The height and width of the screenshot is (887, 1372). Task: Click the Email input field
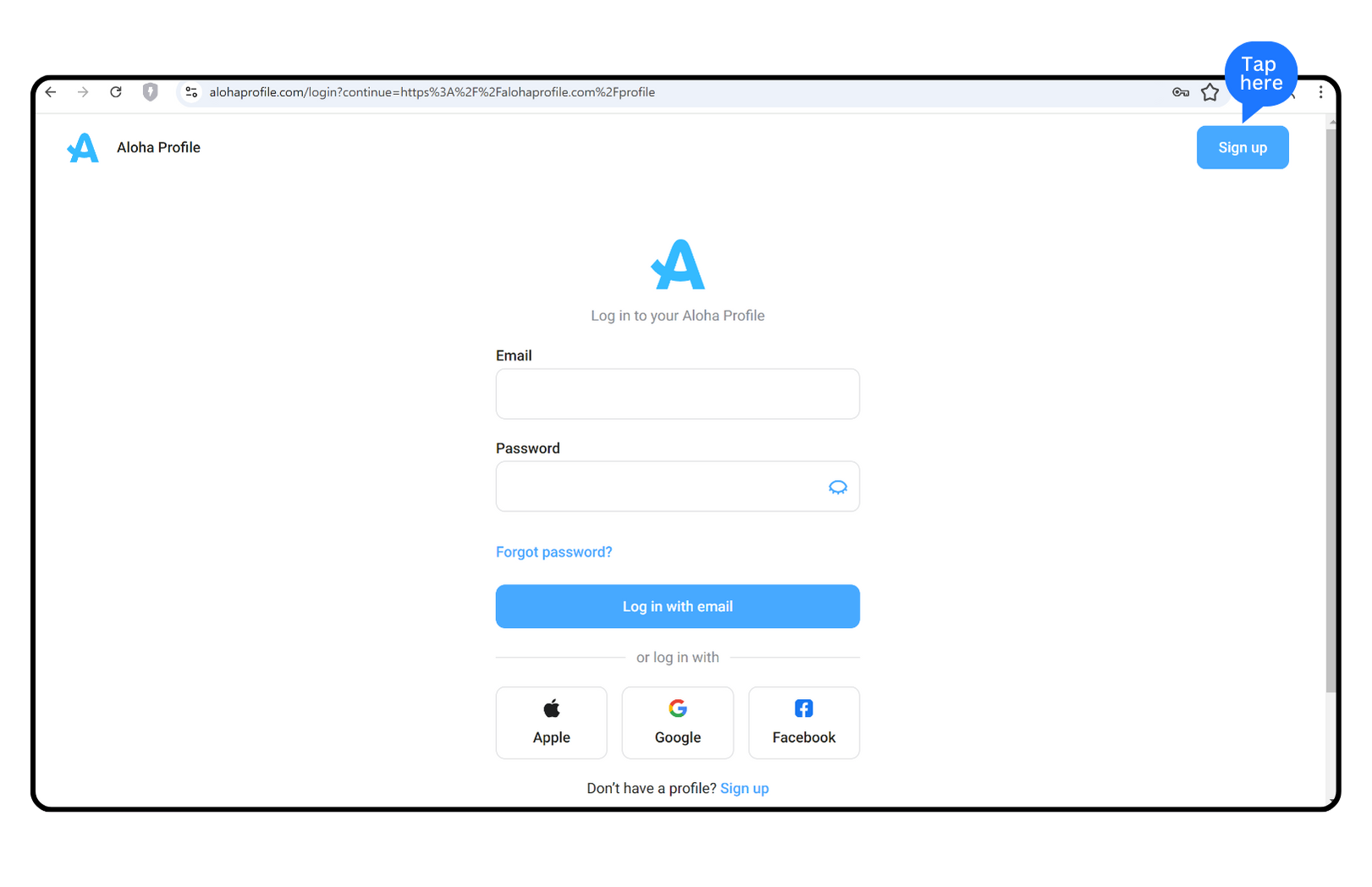pos(678,394)
